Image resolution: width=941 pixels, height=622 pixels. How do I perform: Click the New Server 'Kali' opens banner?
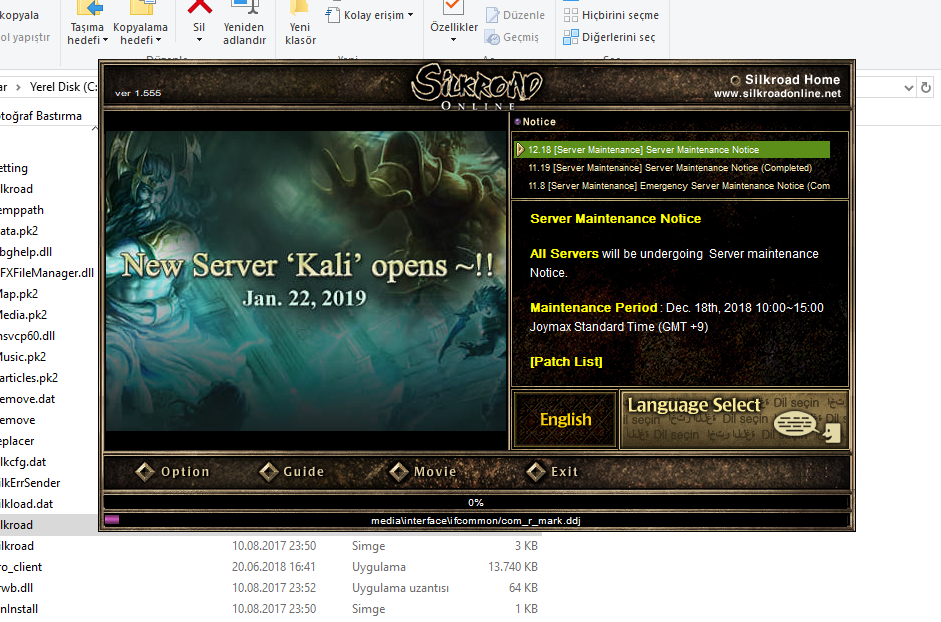[306, 280]
